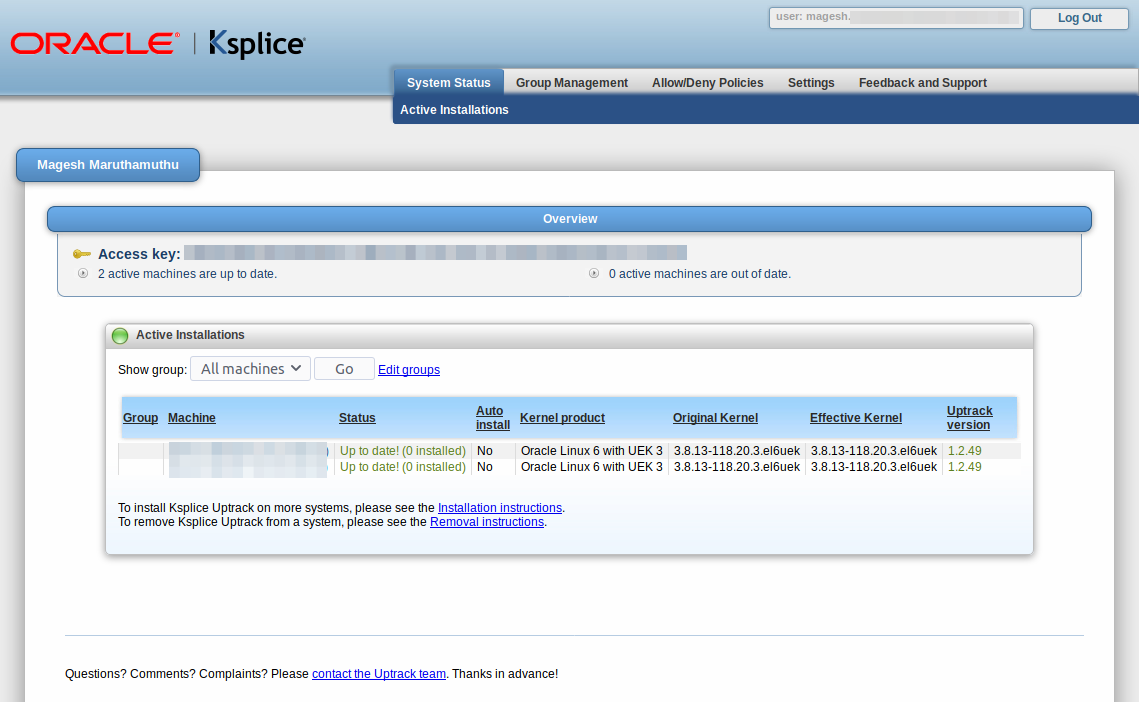The height and width of the screenshot is (702, 1139).
Task: Open the Show group dropdown
Action: click(251, 368)
